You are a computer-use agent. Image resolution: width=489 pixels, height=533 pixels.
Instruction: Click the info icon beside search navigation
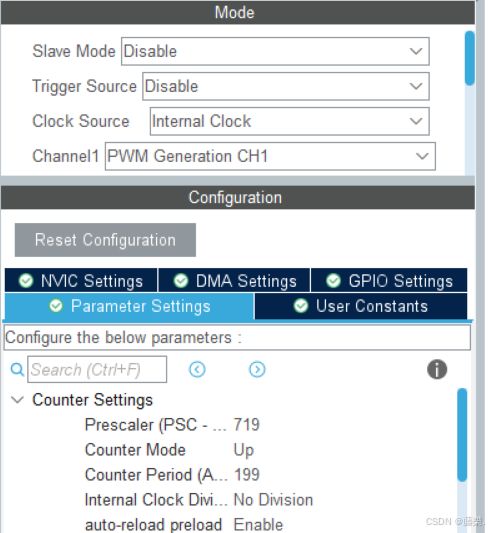pos(437,369)
